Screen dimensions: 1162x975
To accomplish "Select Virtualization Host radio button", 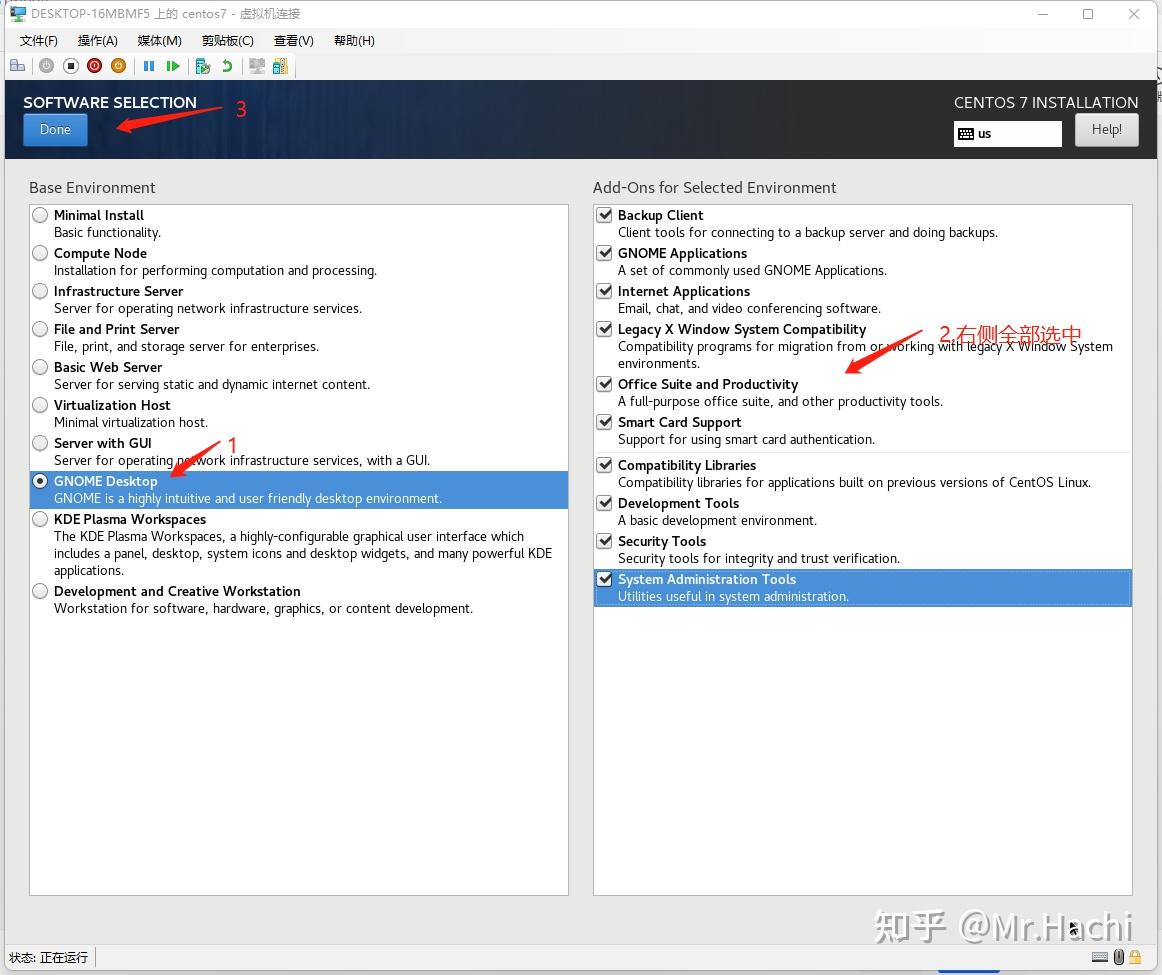I will (40, 405).
